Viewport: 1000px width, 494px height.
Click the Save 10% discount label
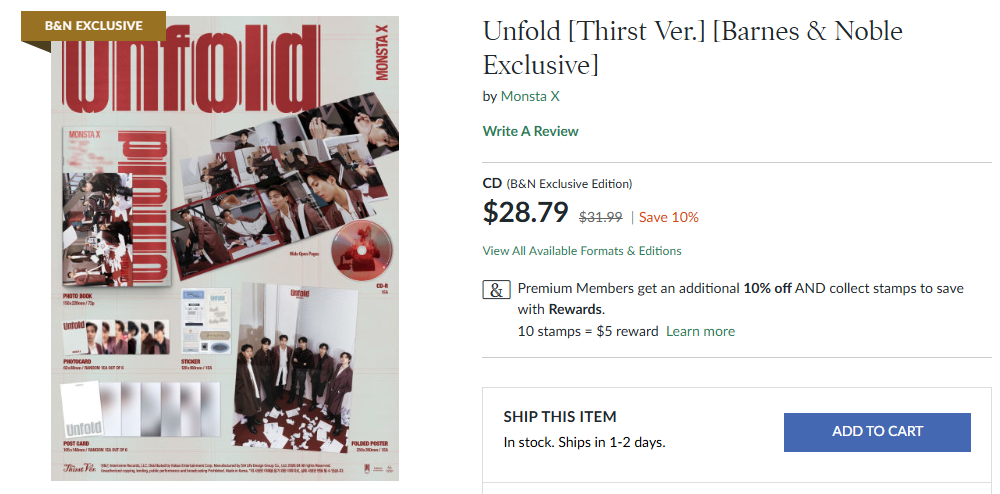(669, 217)
